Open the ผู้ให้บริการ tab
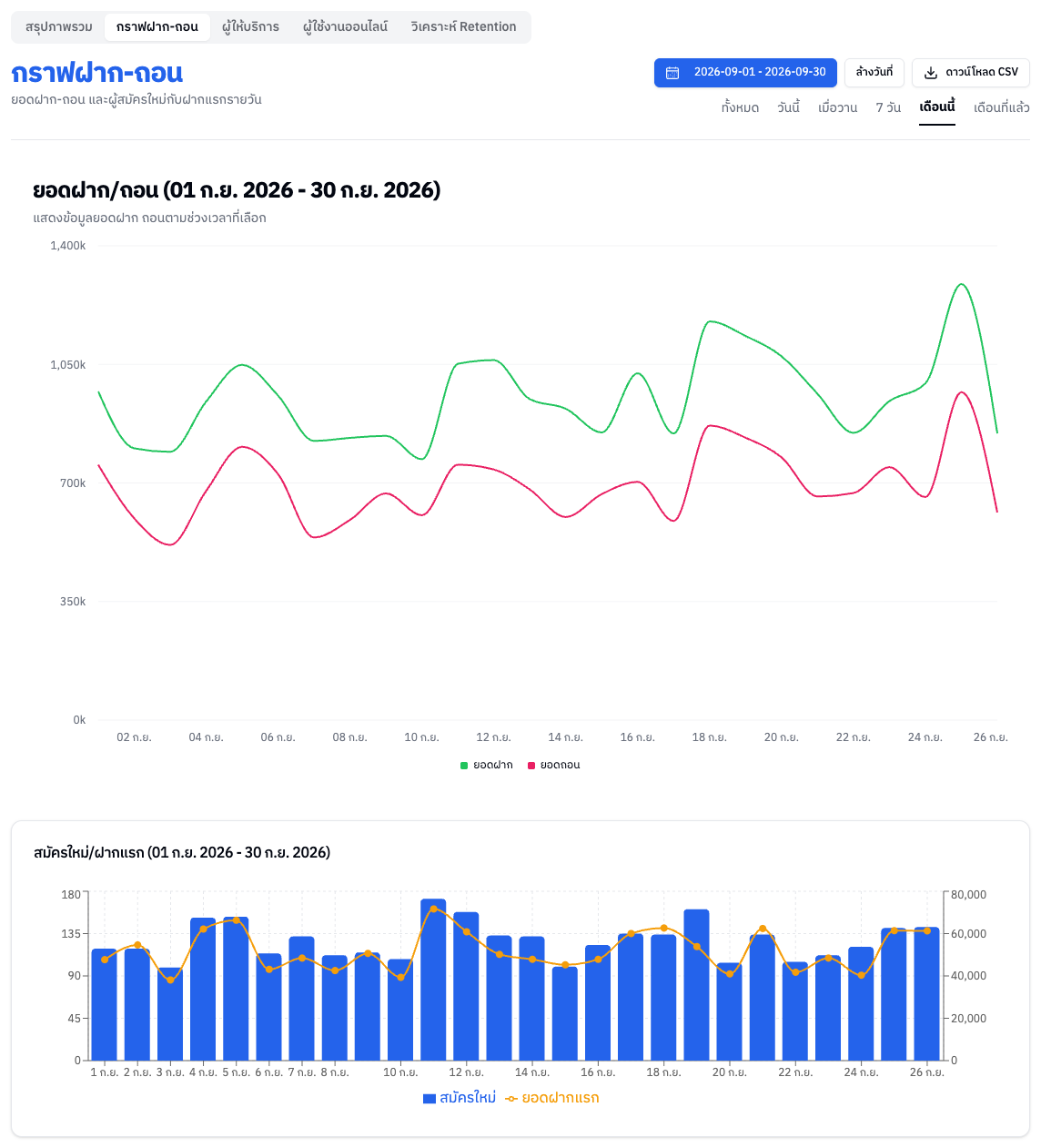The image size is (1041, 1148). coord(250,27)
